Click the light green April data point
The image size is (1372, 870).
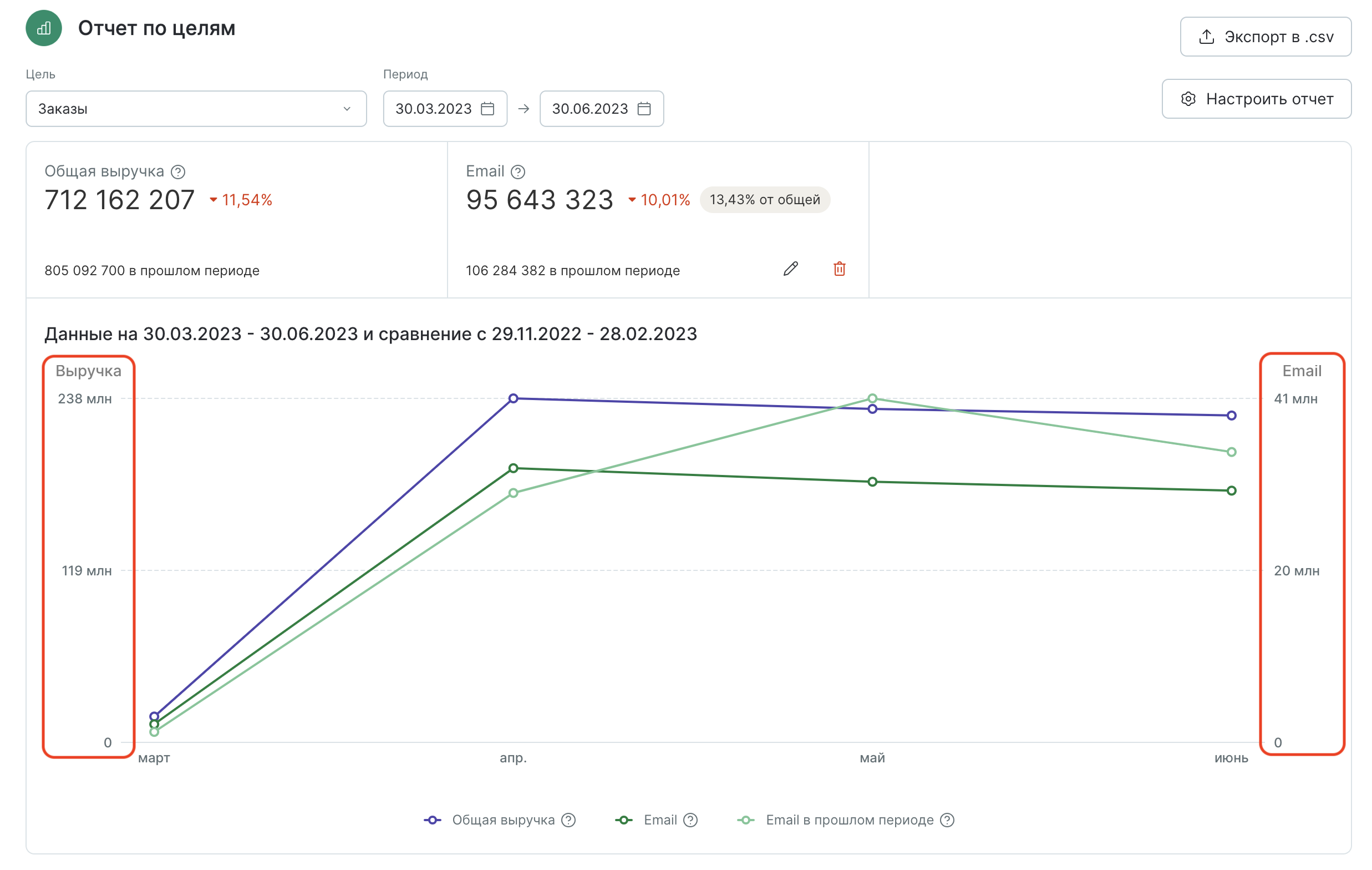(514, 493)
